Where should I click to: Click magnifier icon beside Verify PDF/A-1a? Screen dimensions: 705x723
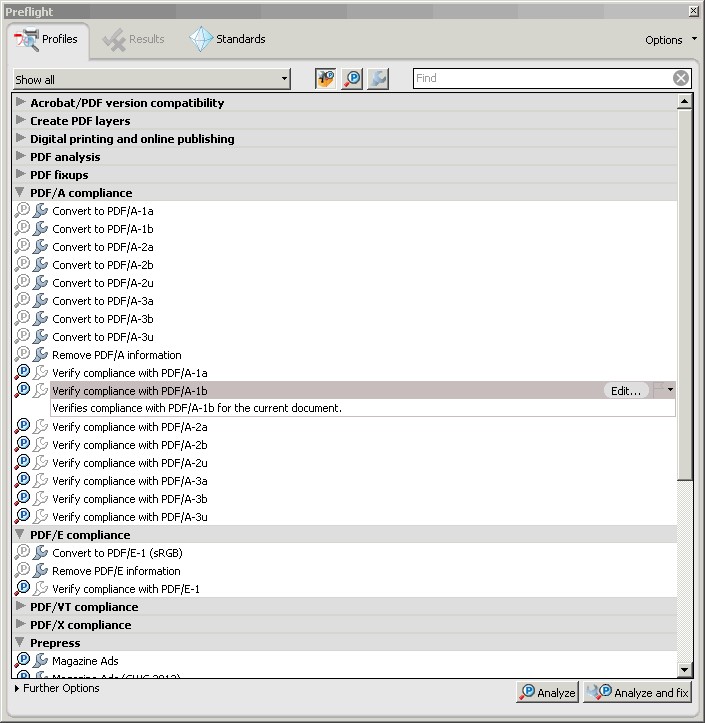click(22, 372)
